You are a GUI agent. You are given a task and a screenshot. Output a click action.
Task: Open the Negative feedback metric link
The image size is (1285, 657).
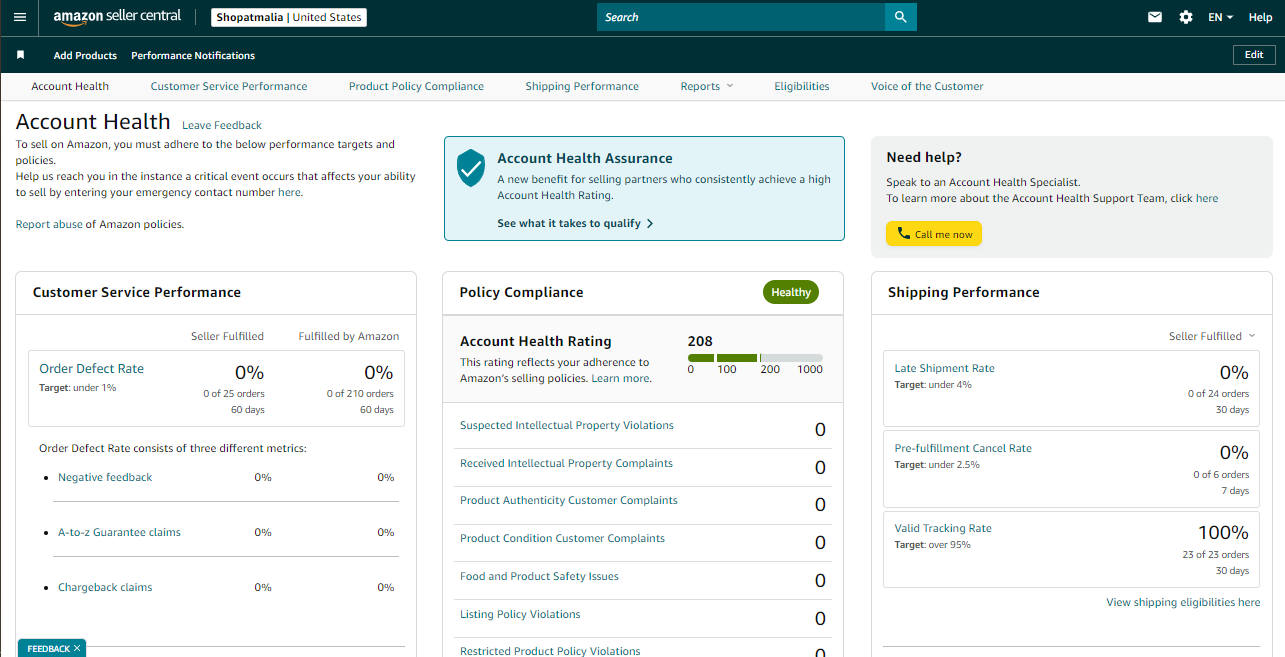[x=105, y=477]
